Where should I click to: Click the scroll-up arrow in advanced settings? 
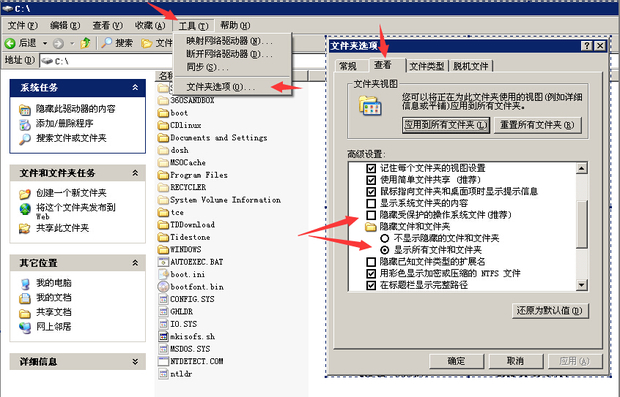coord(582,168)
